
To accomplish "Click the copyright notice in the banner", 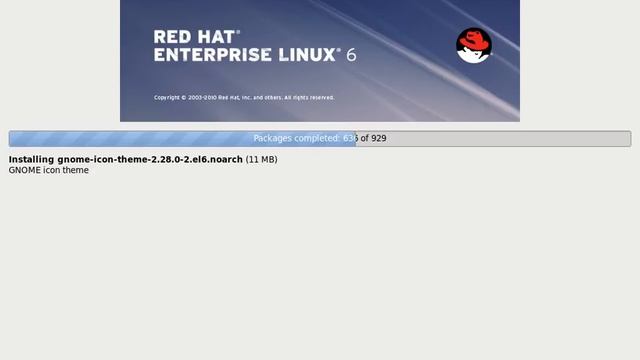I will click(244, 98).
